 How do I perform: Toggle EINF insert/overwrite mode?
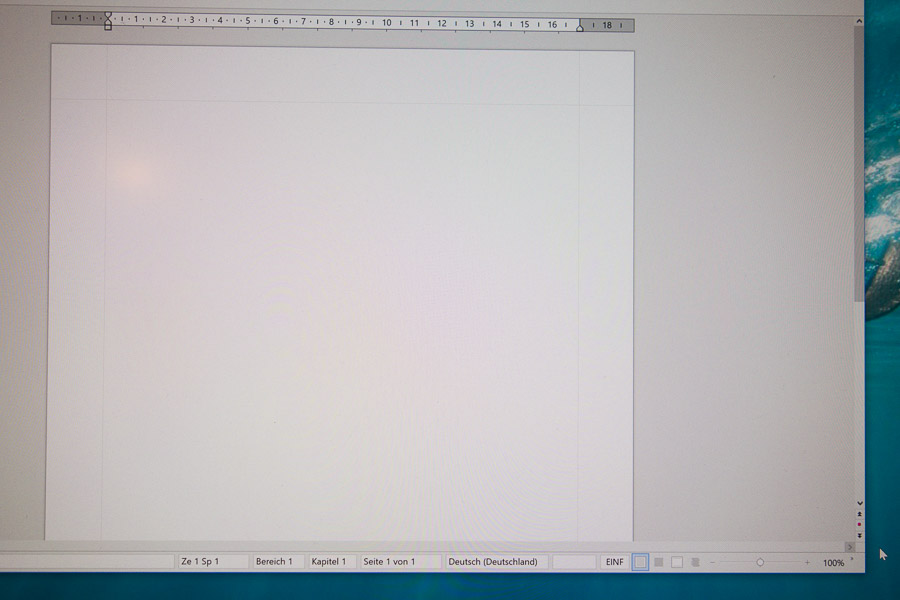pos(614,562)
